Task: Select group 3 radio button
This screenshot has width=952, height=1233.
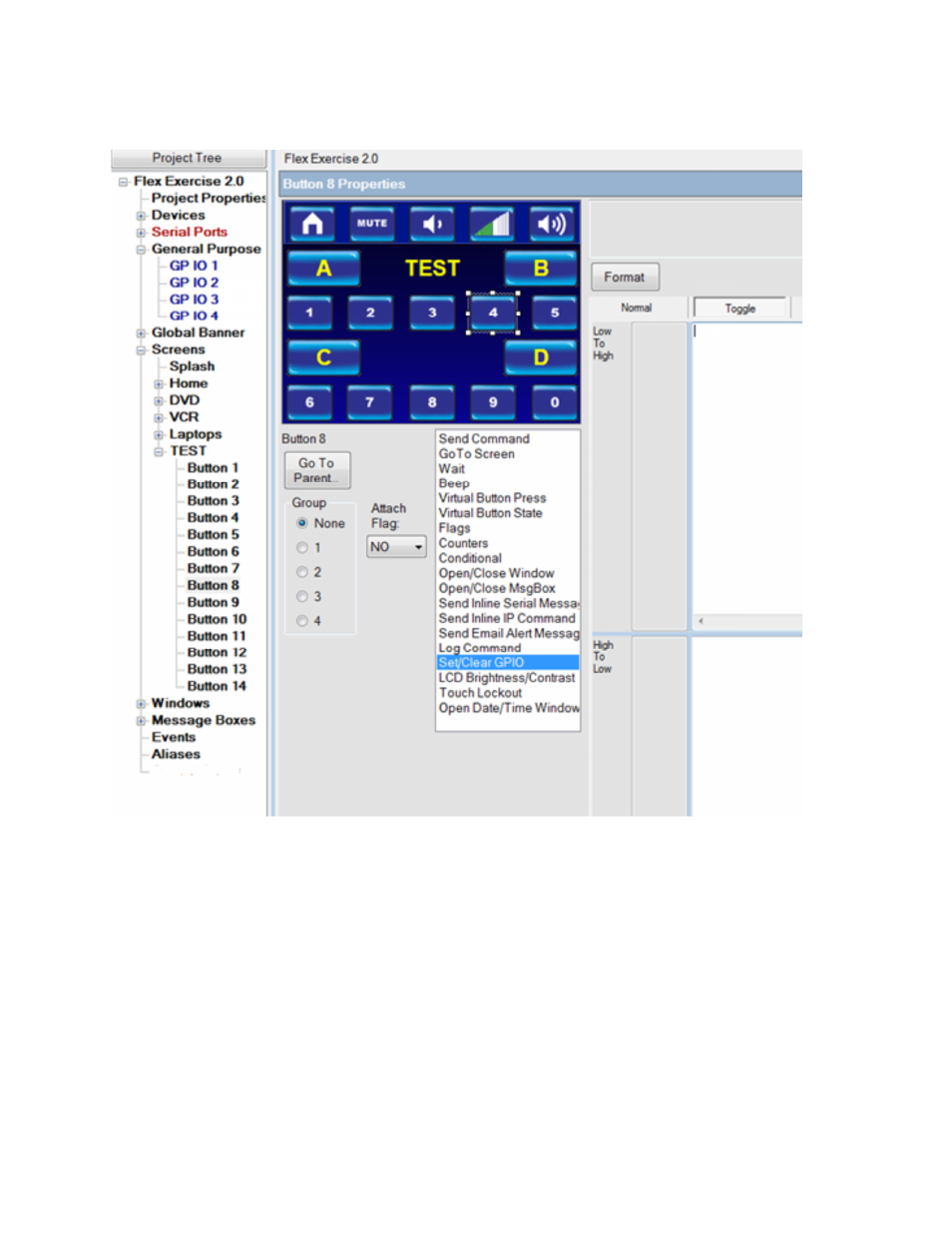Action: tap(301, 596)
